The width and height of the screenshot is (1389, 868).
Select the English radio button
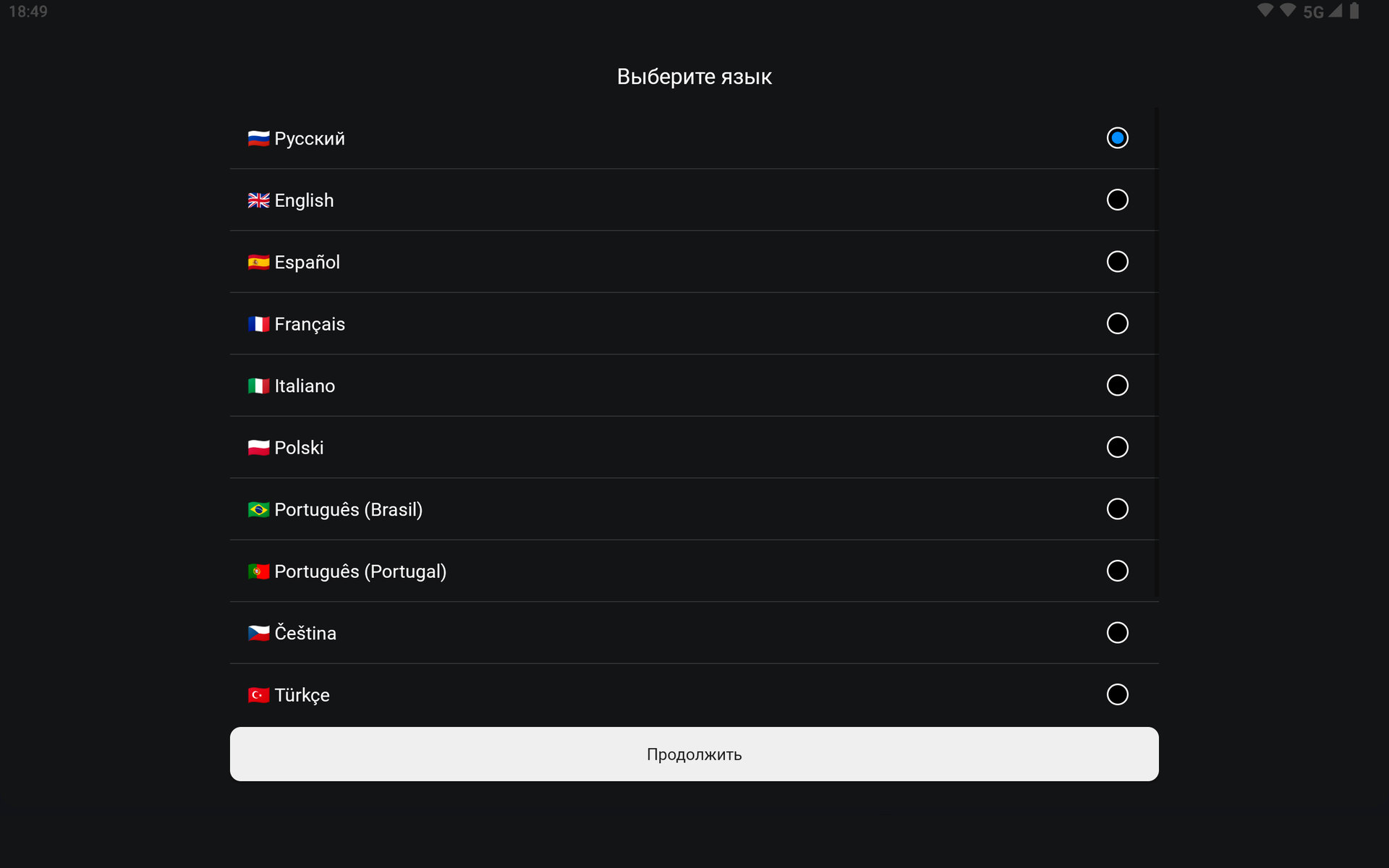[1117, 200]
